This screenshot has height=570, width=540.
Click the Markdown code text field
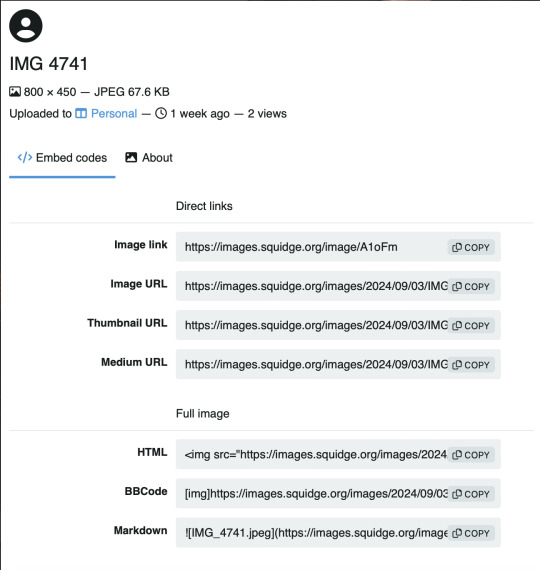click(338, 533)
